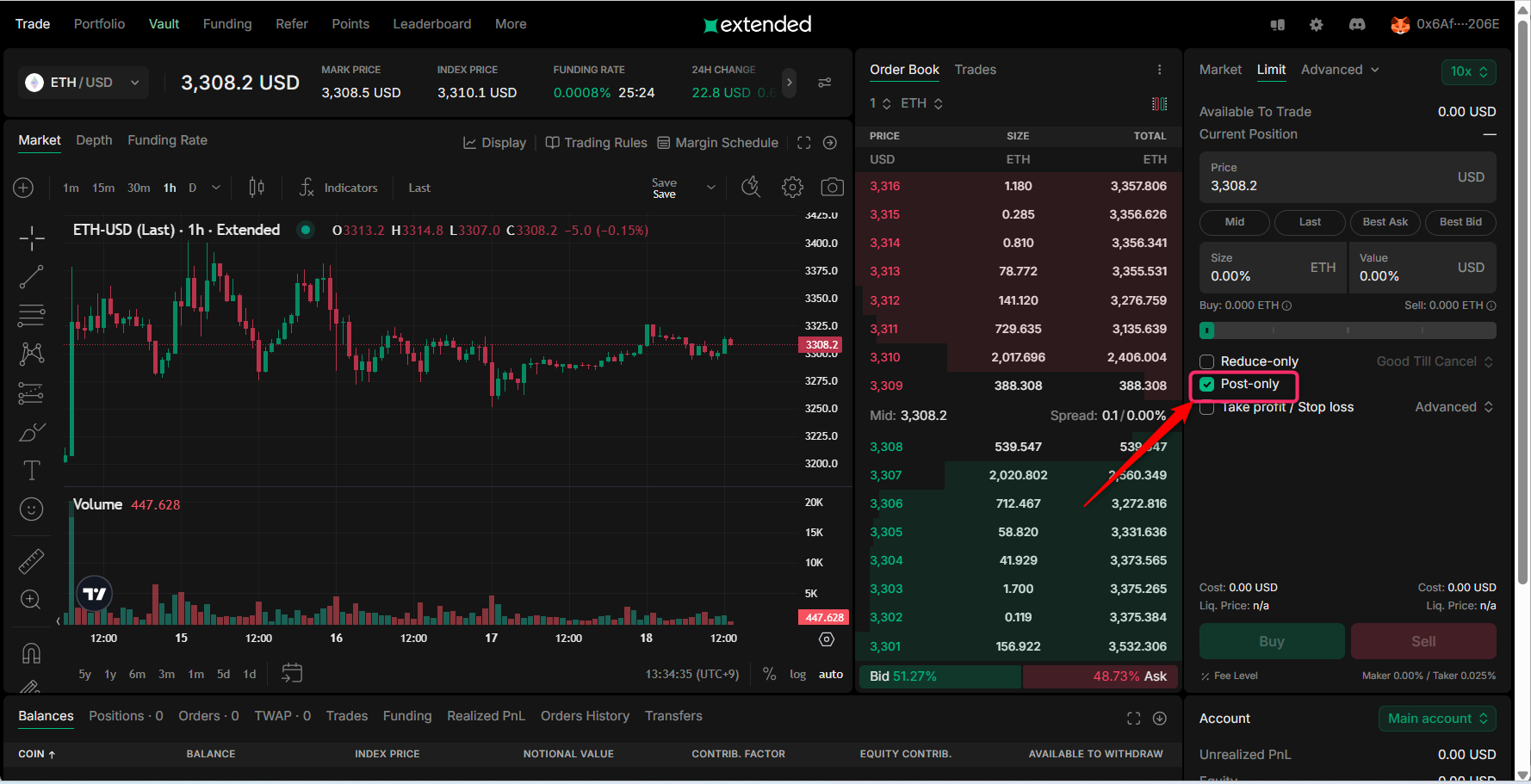Open Good Till Cancel time-in-force dropdown
Viewport: 1531px width, 784px height.
click(1434, 361)
